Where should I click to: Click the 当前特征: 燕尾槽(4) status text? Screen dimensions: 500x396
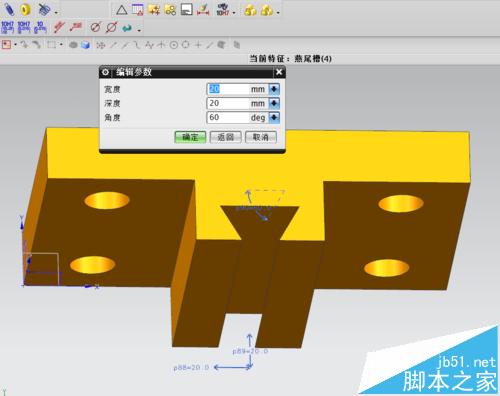(x=291, y=59)
